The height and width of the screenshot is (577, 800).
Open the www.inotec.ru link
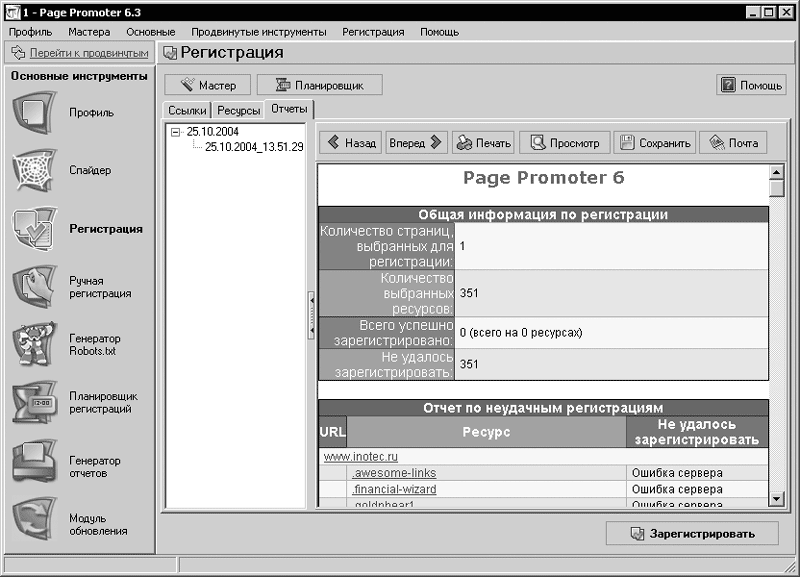[x=361, y=457]
